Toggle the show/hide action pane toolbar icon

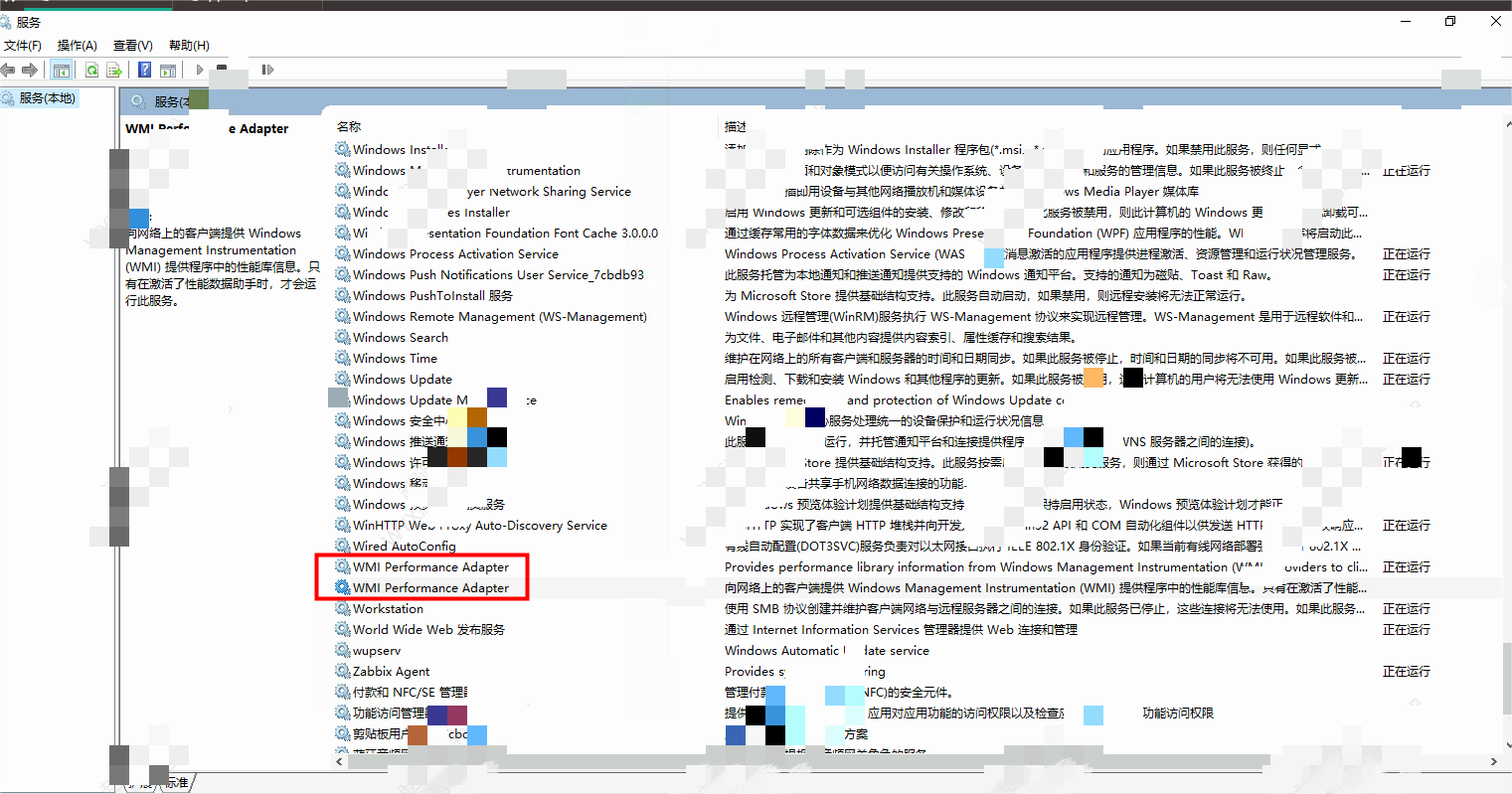click(x=168, y=70)
